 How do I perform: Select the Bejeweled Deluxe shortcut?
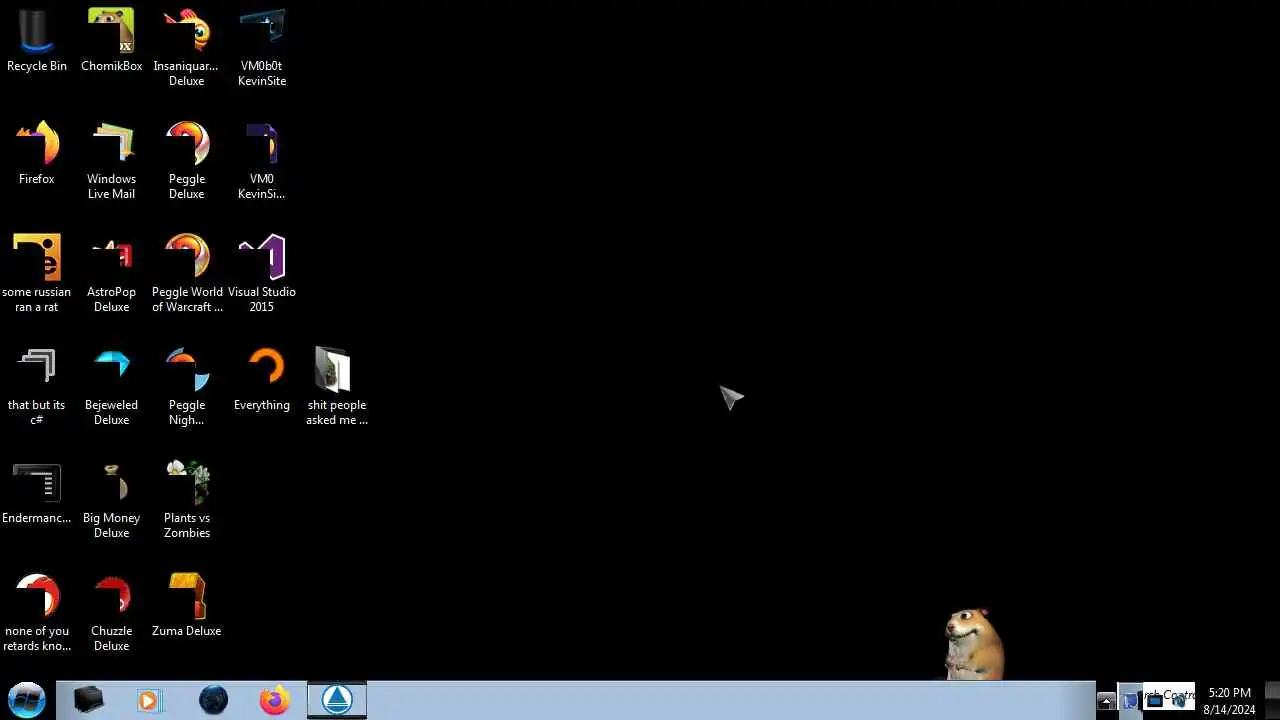(111, 387)
